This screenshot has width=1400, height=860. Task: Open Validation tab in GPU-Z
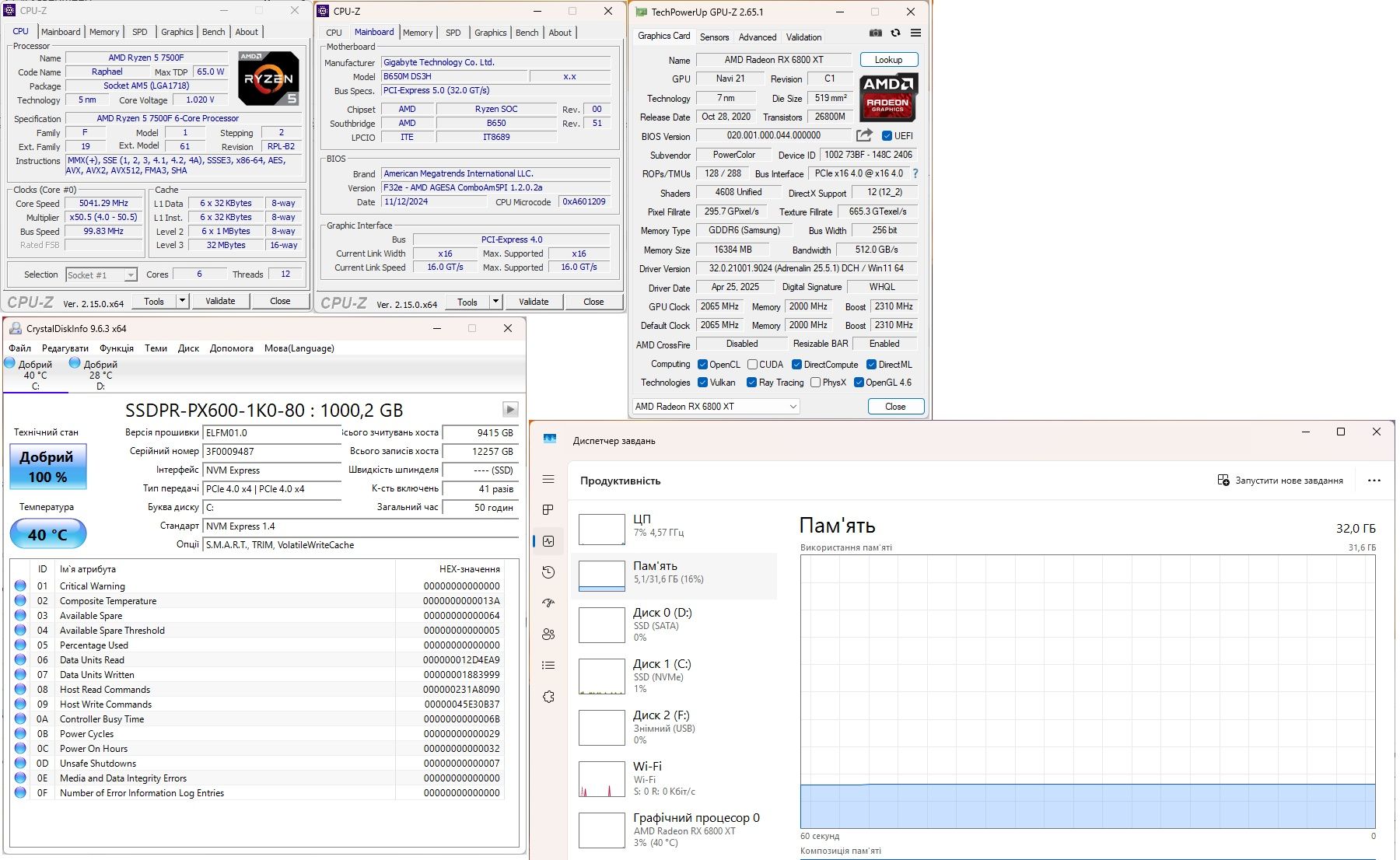click(803, 37)
